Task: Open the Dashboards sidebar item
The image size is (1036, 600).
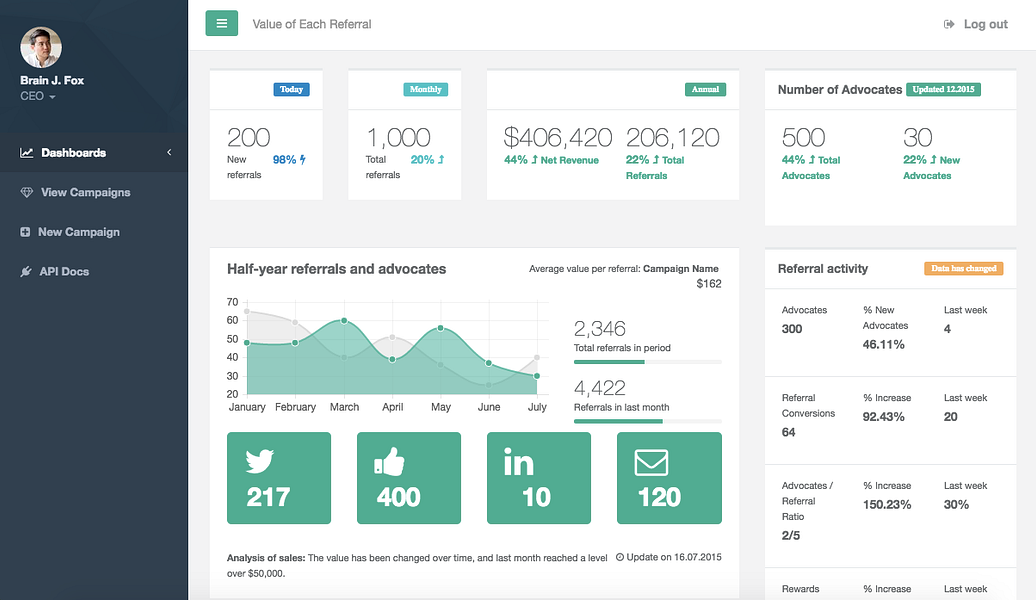Action: (73, 153)
